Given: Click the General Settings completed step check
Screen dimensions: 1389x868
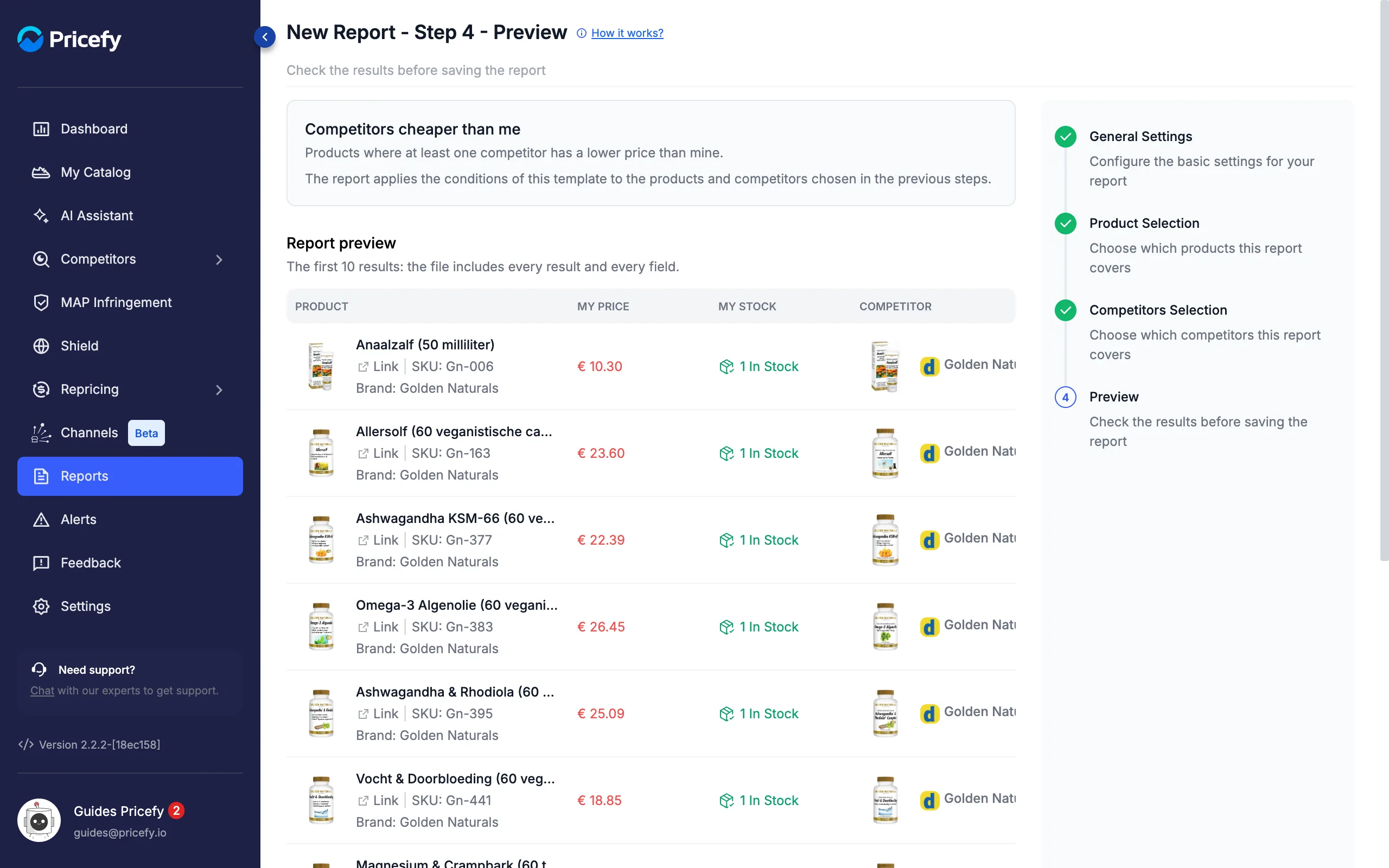Looking at the screenshot, I should (1065, 137).
